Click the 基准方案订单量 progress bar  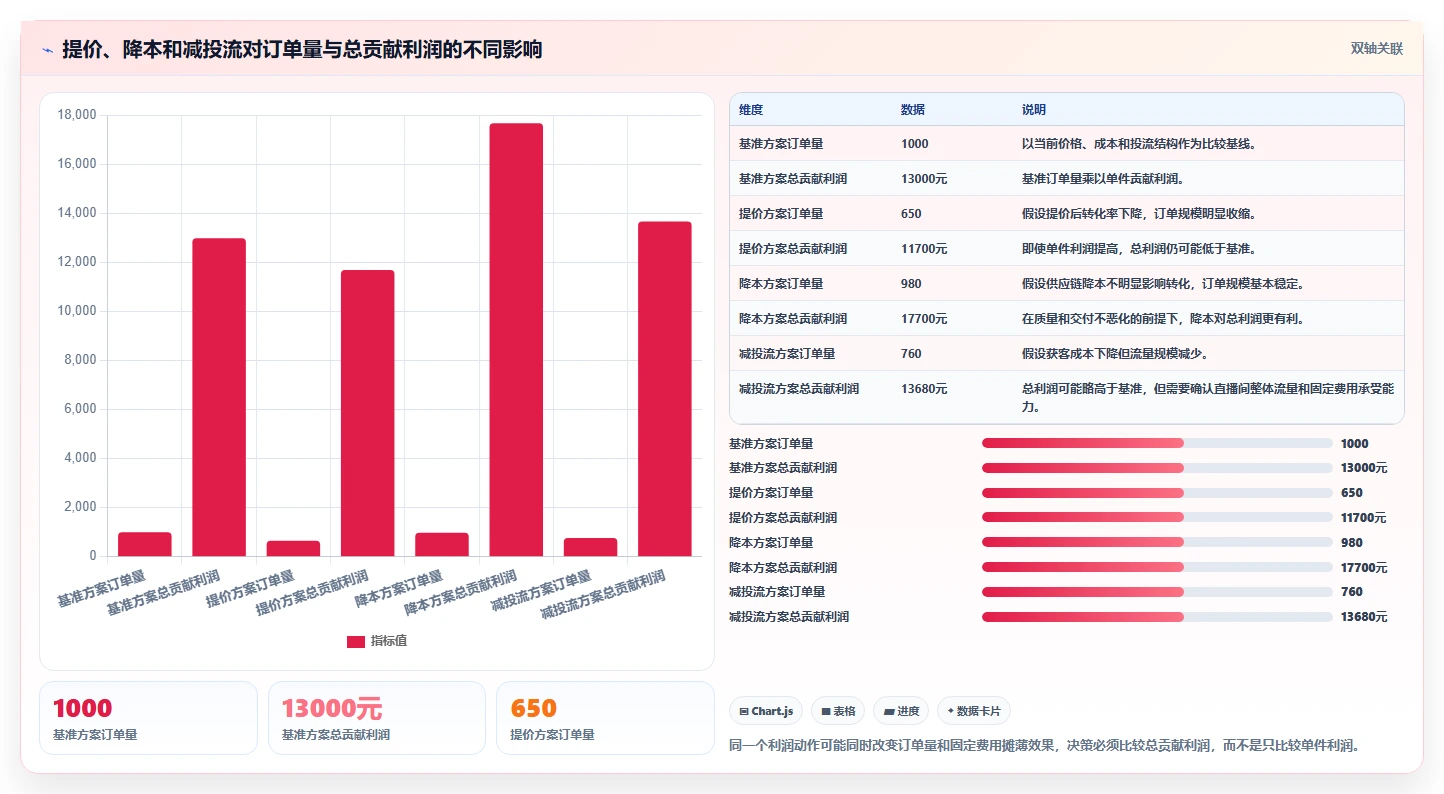click(1157, 443)
